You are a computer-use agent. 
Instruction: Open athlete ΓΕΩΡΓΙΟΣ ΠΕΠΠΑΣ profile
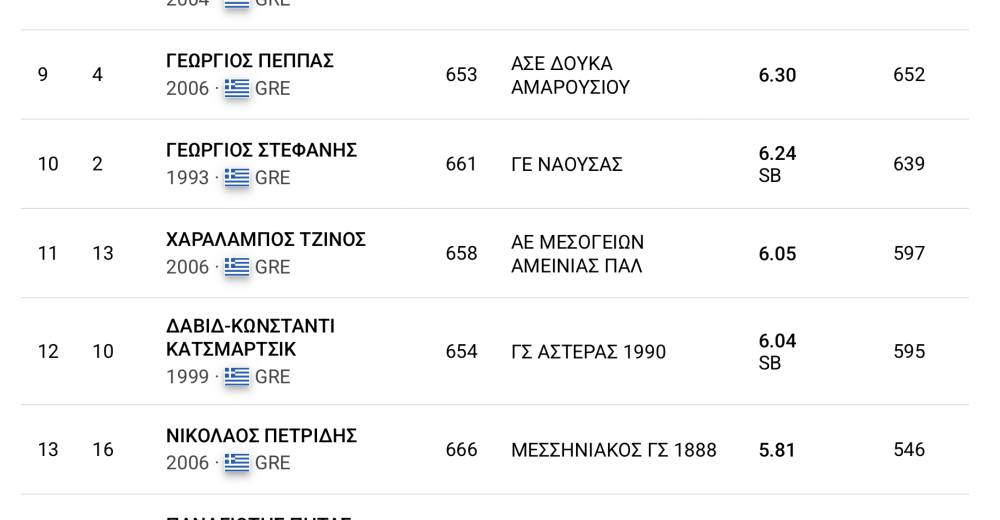coord(249,61)
